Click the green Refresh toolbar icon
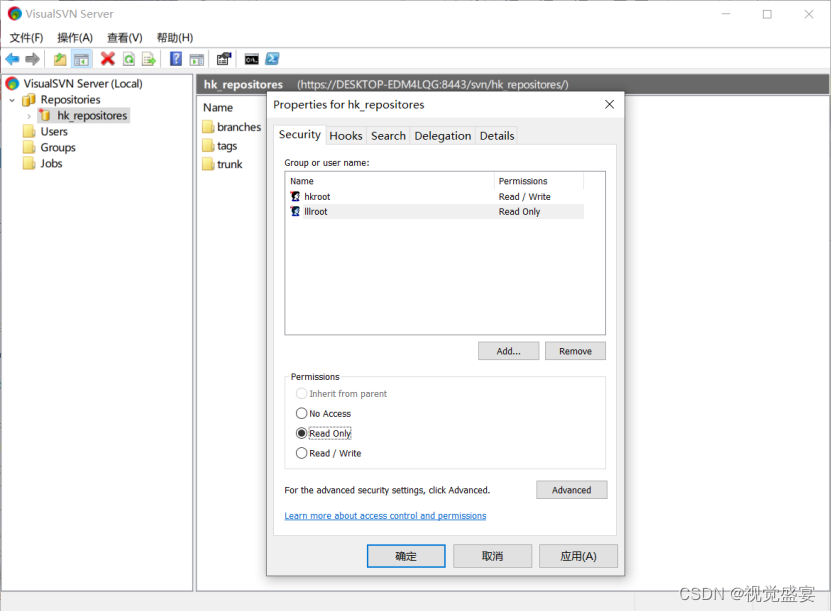Image resolution: width=831 pixels, height=612 pixels. click(129, 59)
